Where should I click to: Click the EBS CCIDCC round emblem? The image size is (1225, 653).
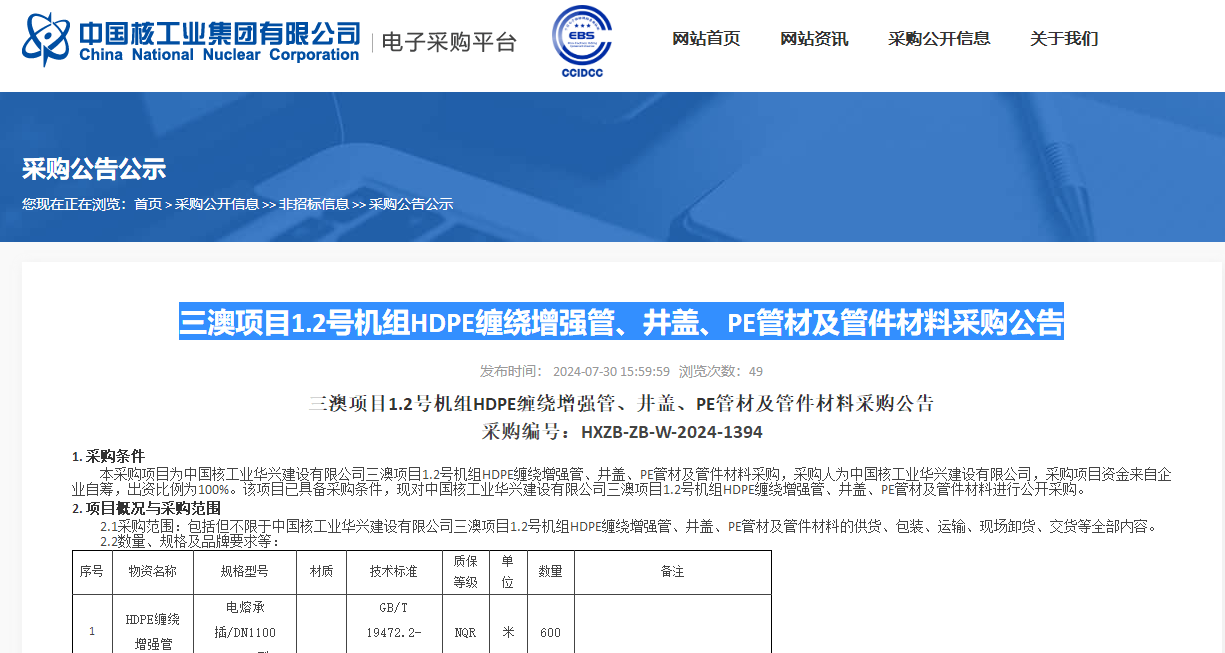coord(582,41)
